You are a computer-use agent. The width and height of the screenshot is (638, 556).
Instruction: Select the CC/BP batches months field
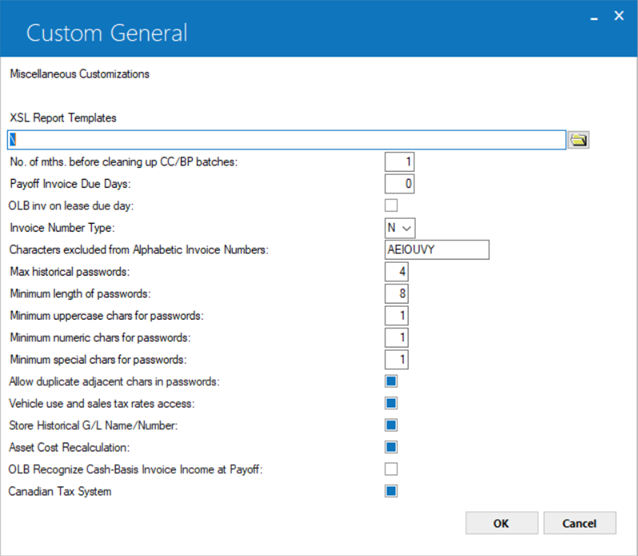[x=400, y=162]
